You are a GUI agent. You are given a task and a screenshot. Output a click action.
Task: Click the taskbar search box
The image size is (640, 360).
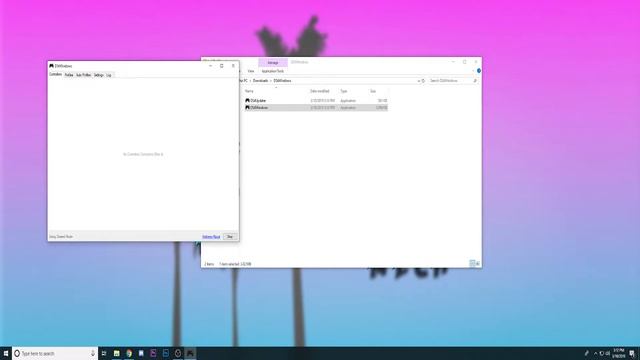[55, 353]
